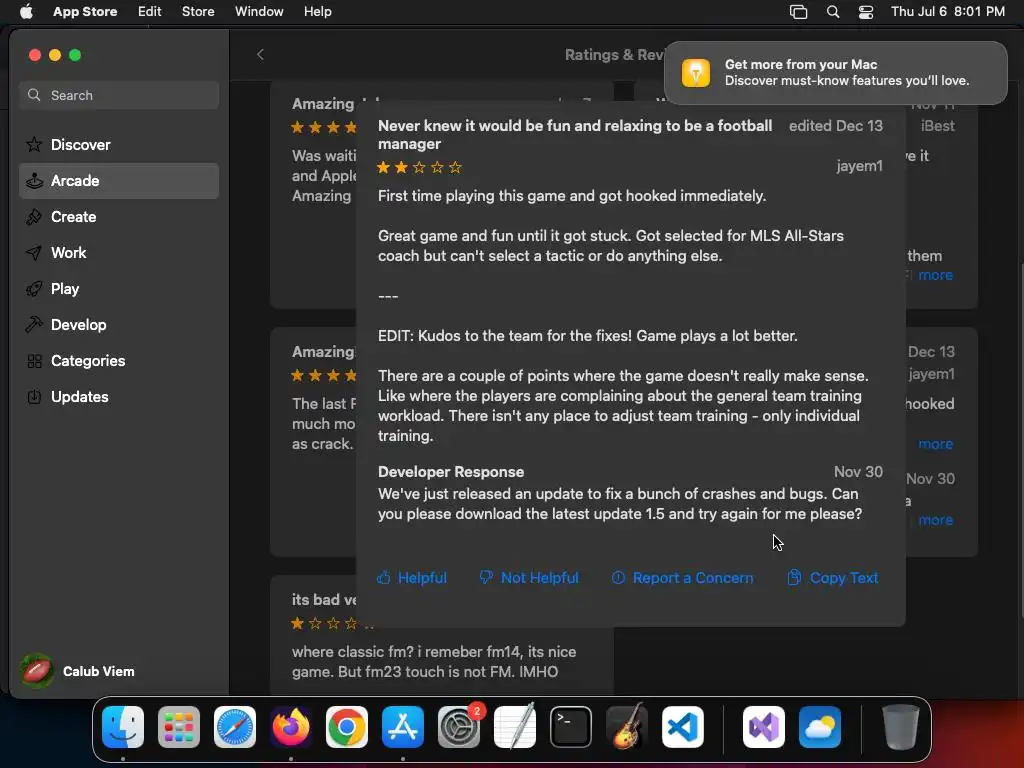The height and width of the screenshot is (768, 1024).
Task: Click the date and time in menu bar
Action: pyautogui.click(x=948, y=11)
